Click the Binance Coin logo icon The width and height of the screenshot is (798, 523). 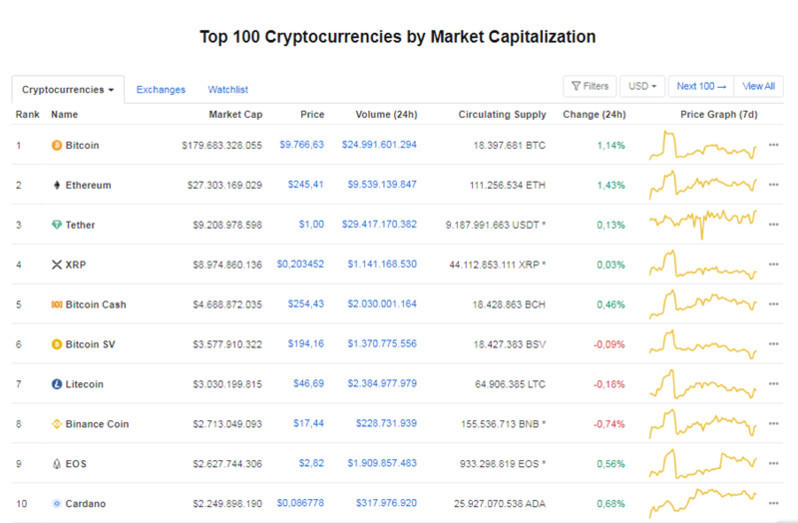(56, 424)
